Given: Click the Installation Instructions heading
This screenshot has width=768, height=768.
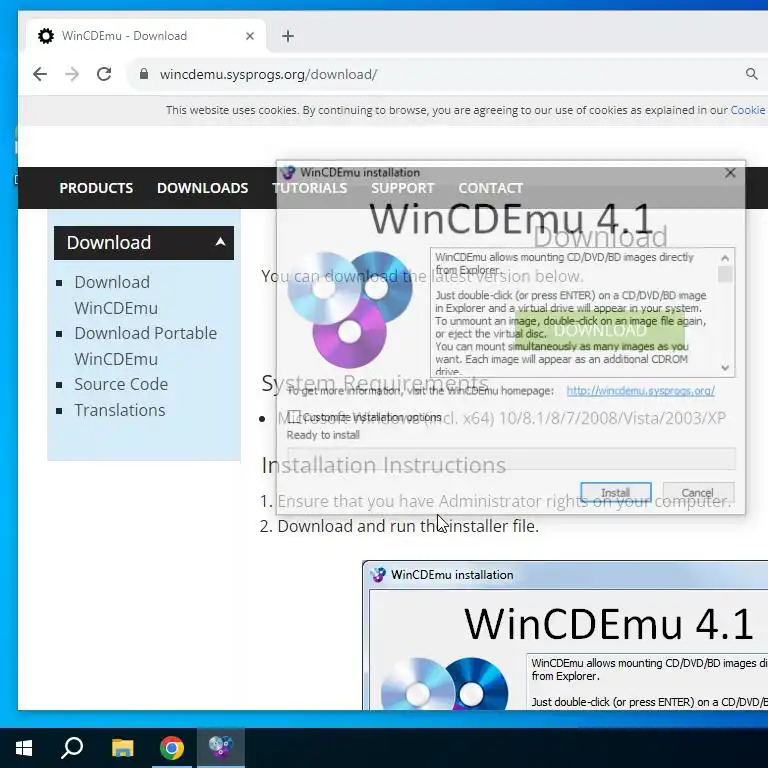Looking at the screenshot, I should [x=384, y=465].
